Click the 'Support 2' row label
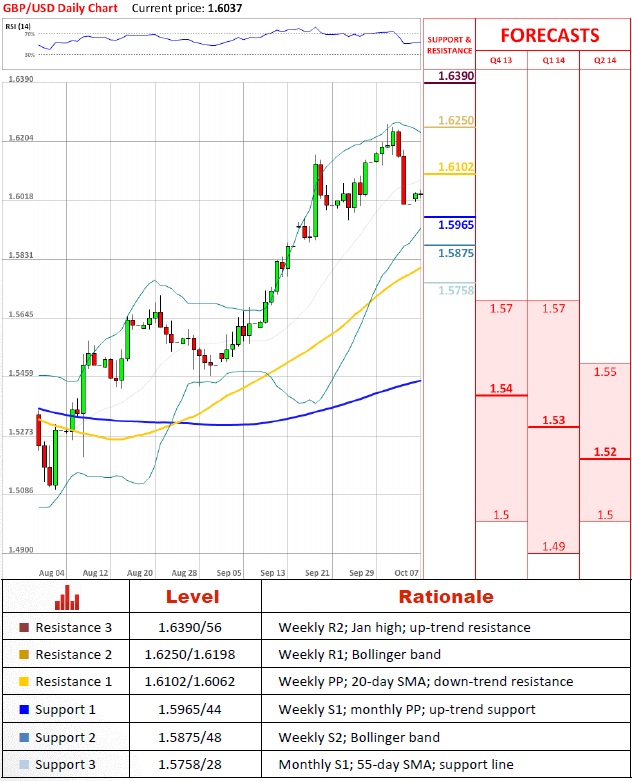632x781 pixels. click(65, 738)
